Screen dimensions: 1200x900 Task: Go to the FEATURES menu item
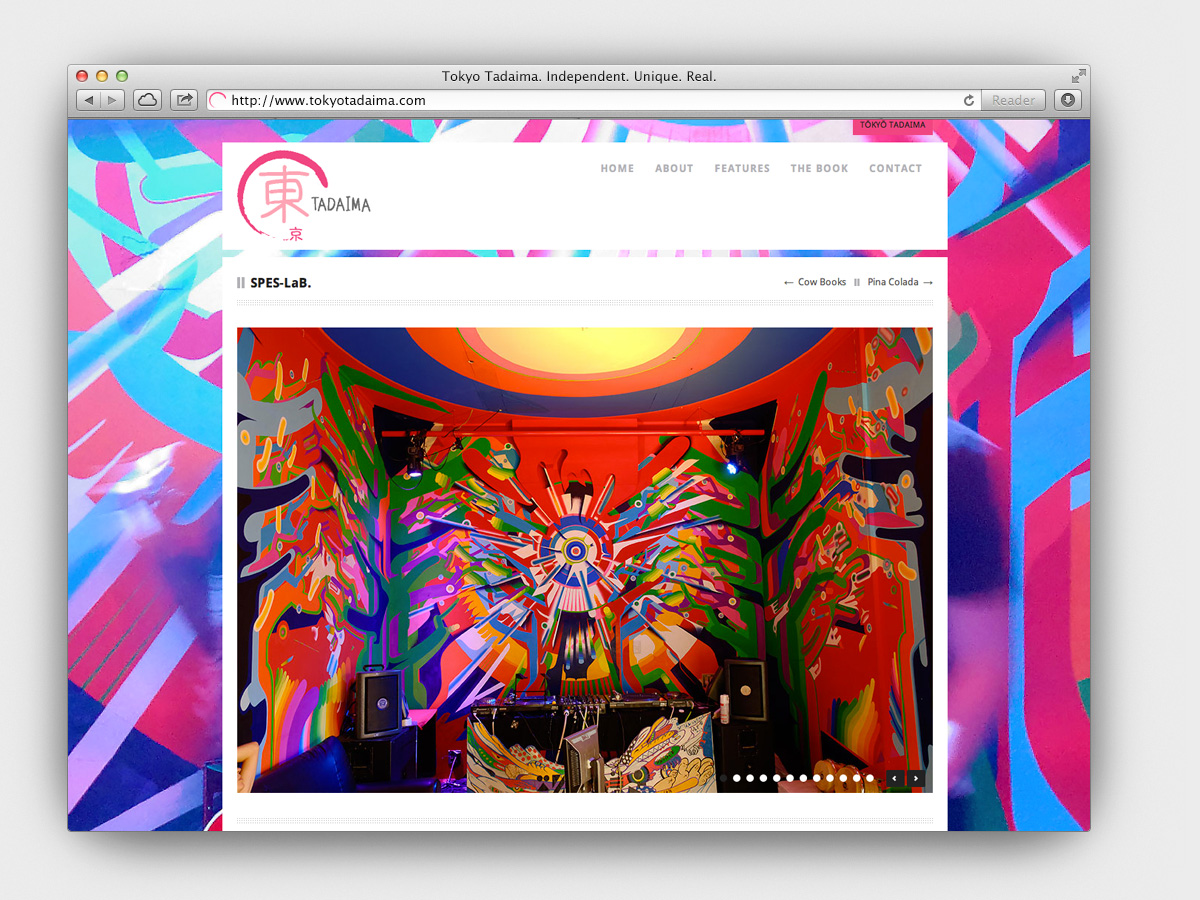pos(742,169)
